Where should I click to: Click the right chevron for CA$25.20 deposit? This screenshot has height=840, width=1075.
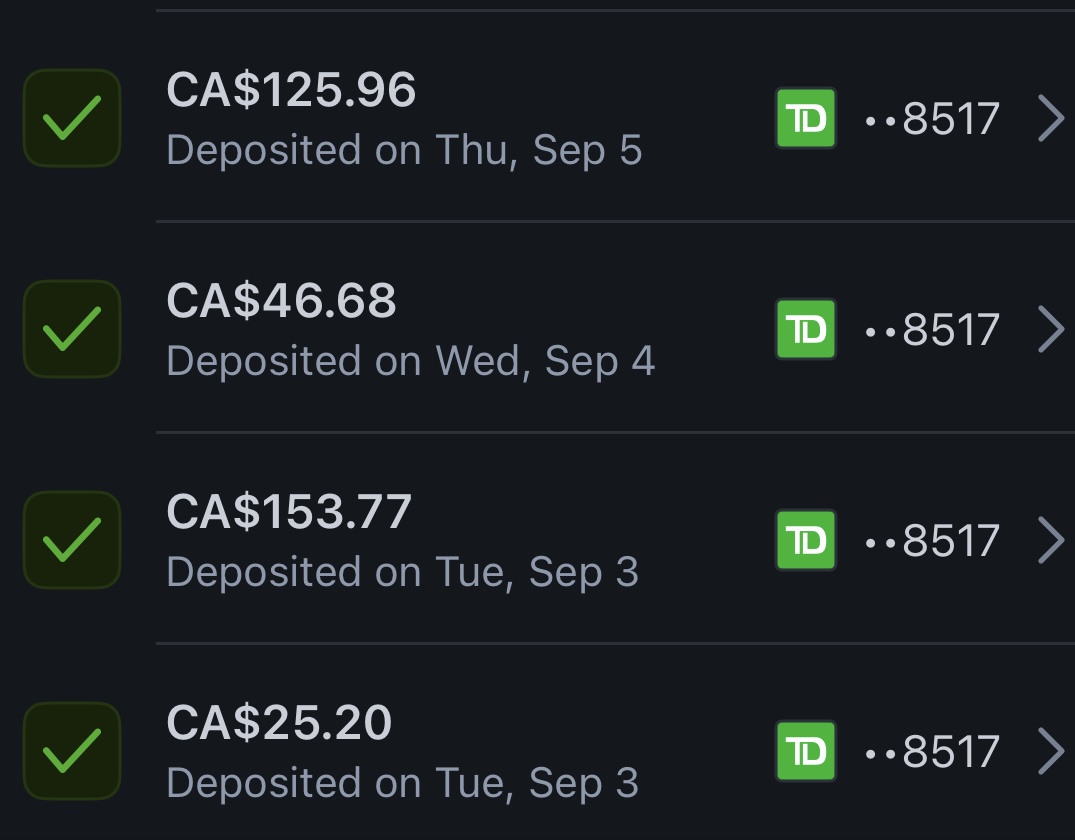point(1051,751)
